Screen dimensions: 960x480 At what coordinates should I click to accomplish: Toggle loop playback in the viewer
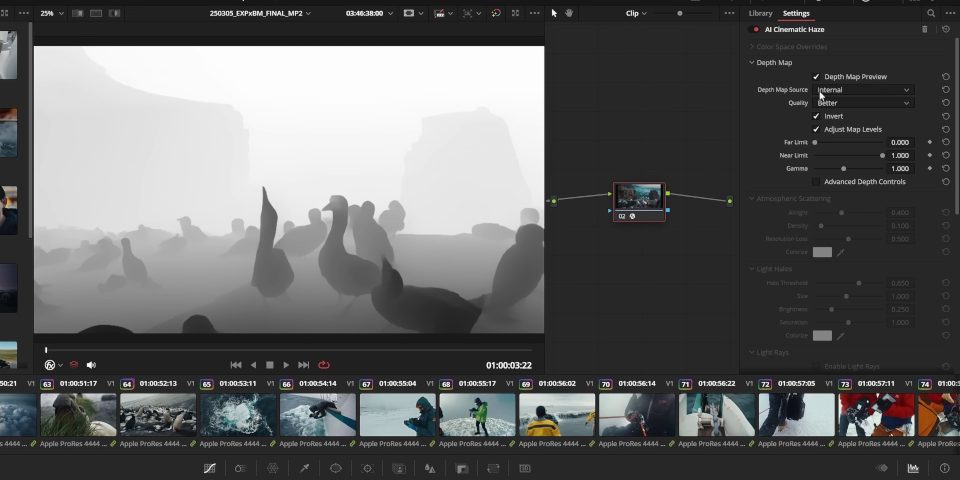pos(324,365)
